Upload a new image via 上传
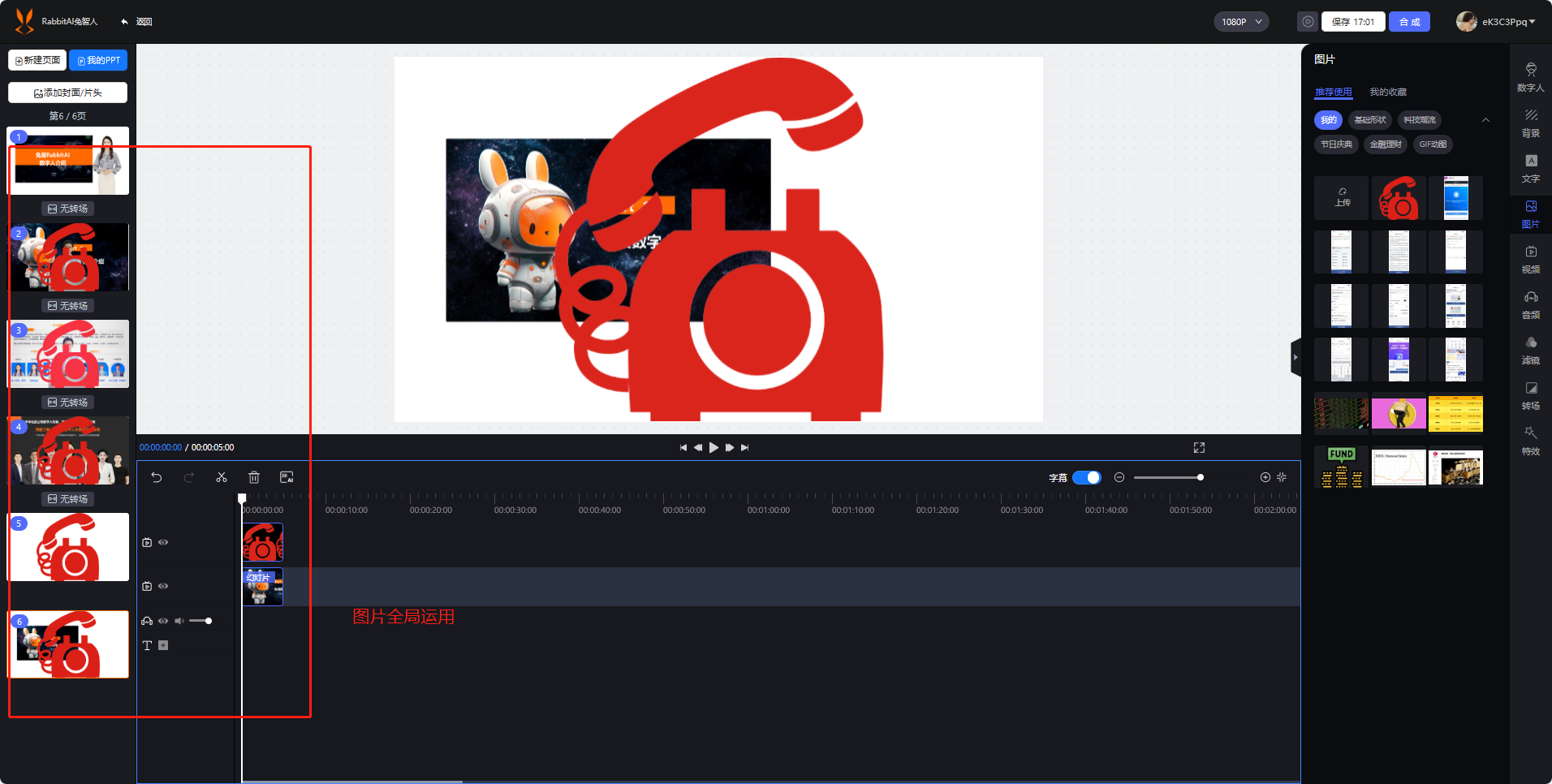This screenshot has width=1552, height=784. point(1342,198)
